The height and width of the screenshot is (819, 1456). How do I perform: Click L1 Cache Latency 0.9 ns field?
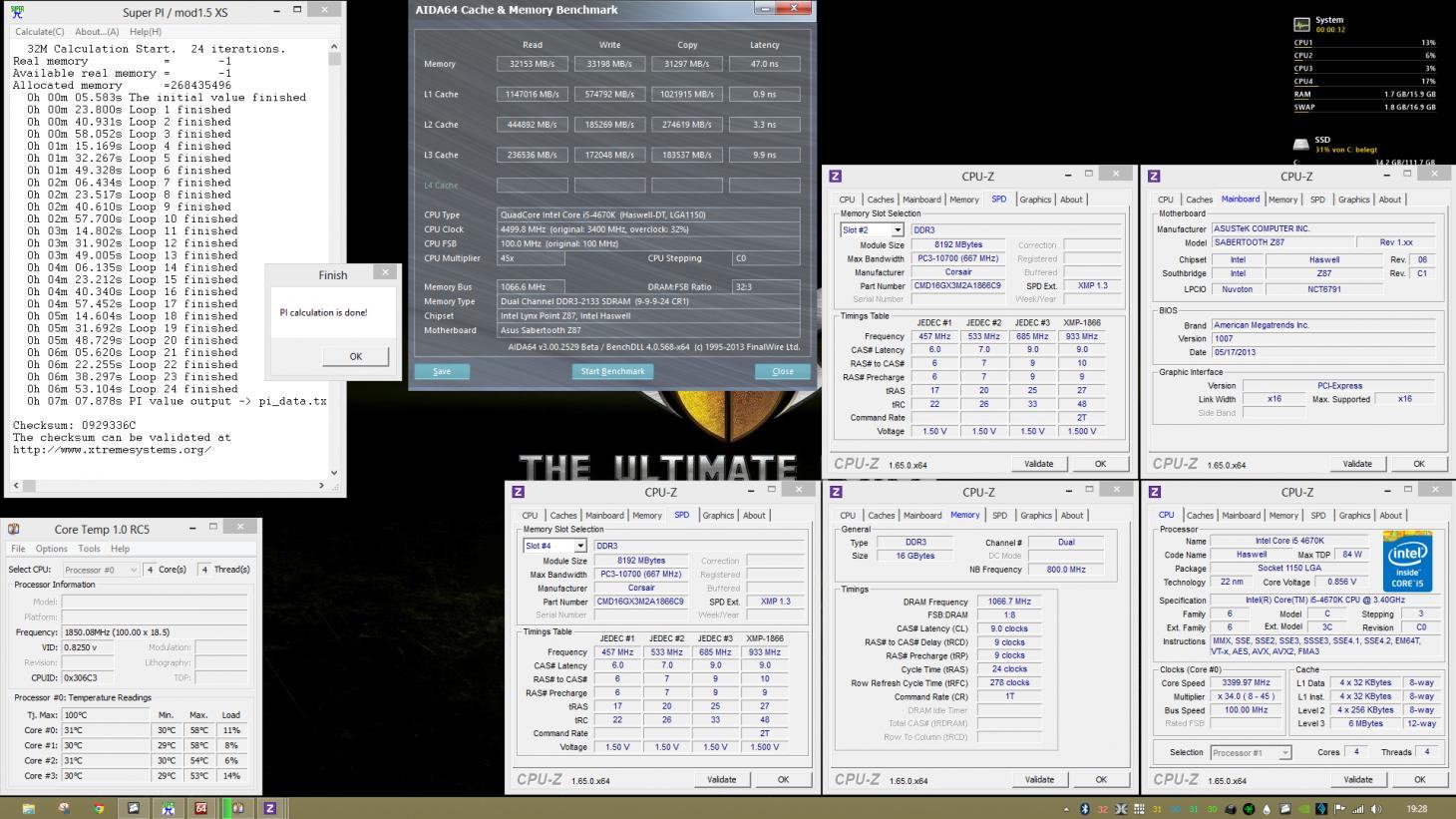tap(764, 94)
